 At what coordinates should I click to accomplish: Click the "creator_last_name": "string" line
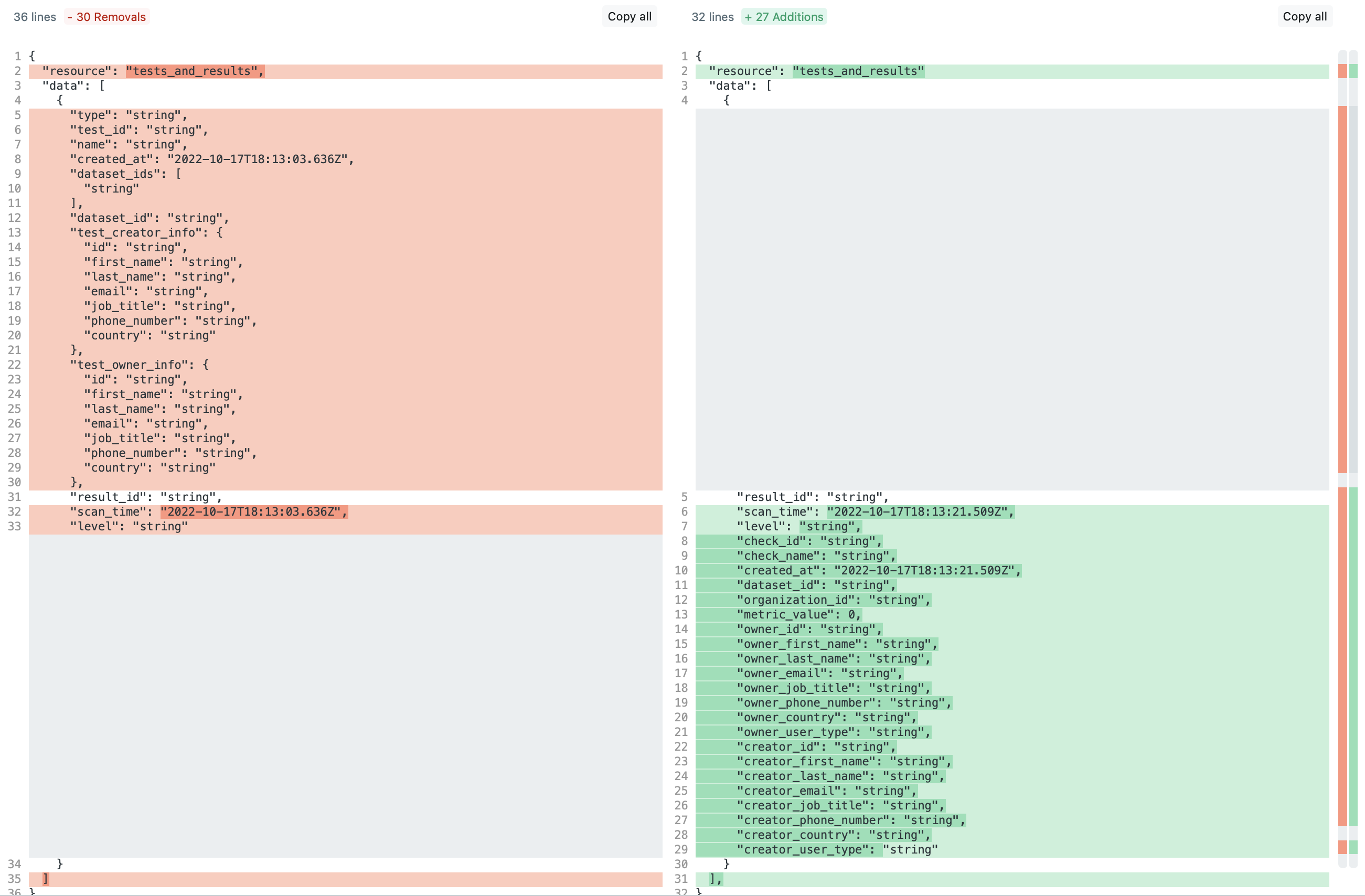click(x=840, y=776)
